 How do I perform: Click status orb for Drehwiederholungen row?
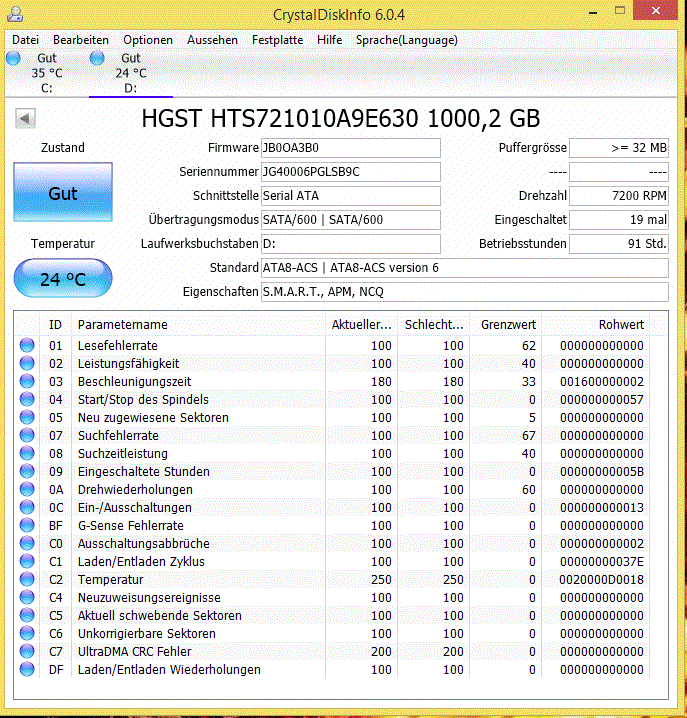point(27,489)
